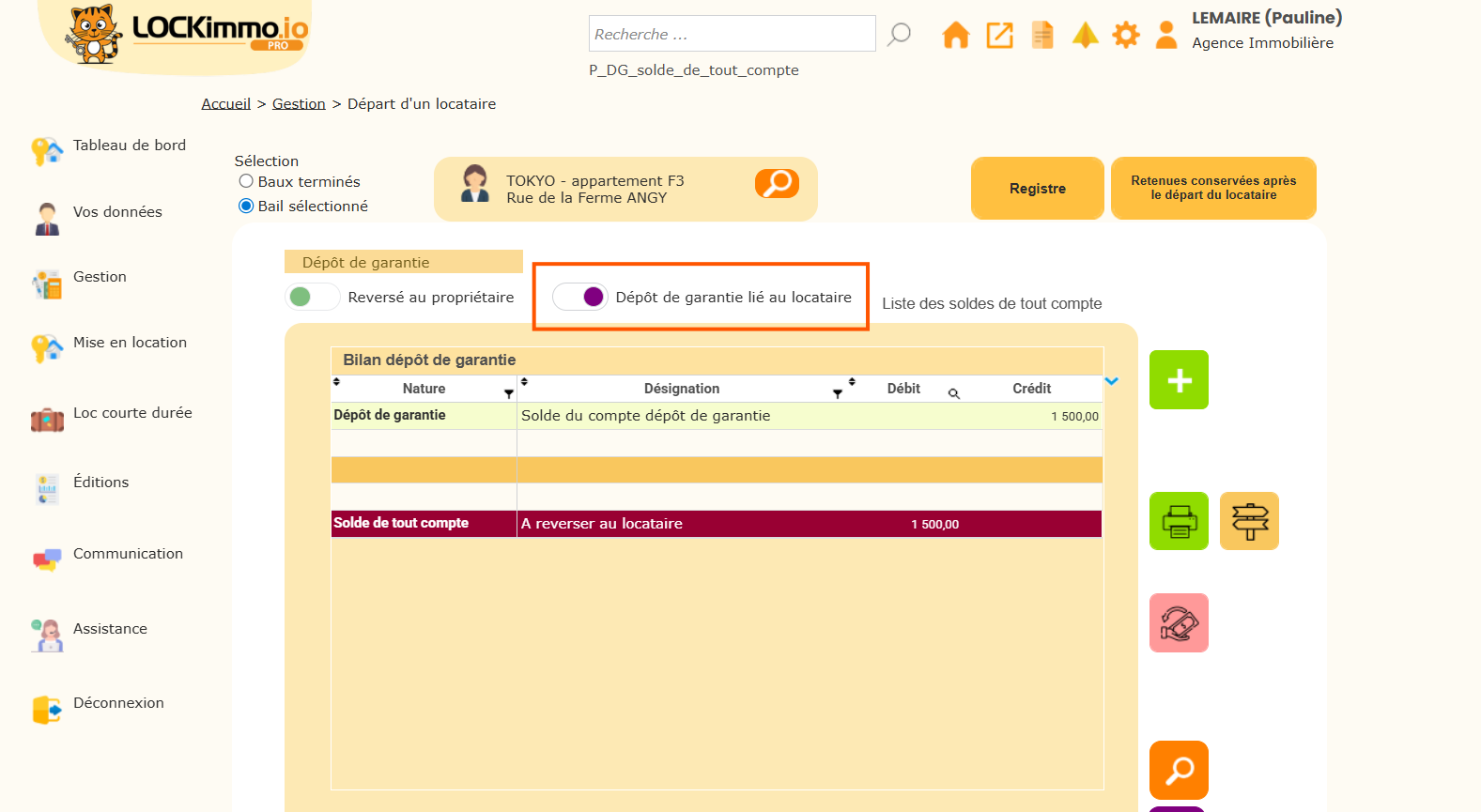Click the Accueil breadcrumb link
The image size is (1481, 812).
pos(225,104)
